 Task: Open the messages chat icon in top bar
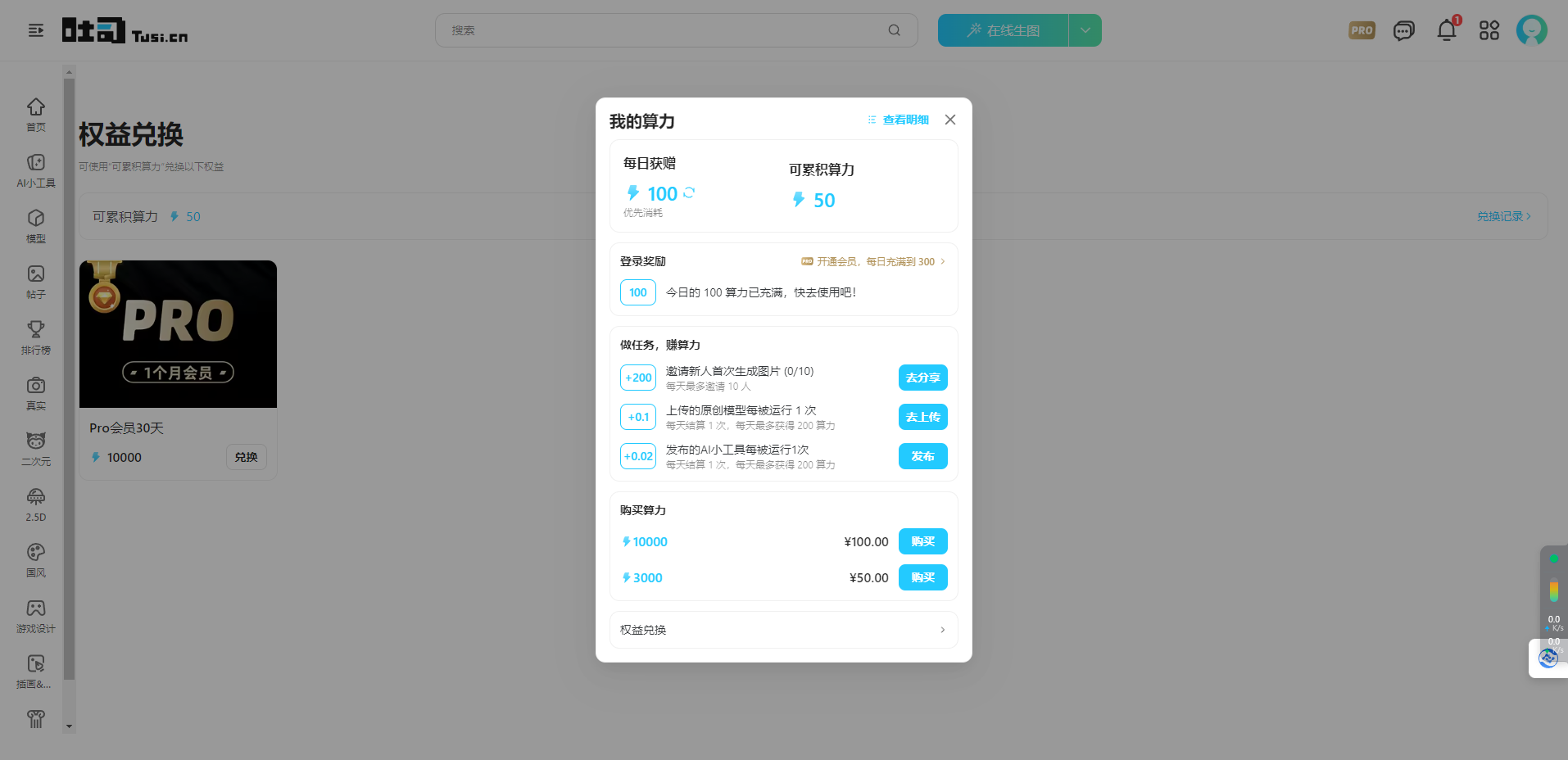pos(1403,30)
